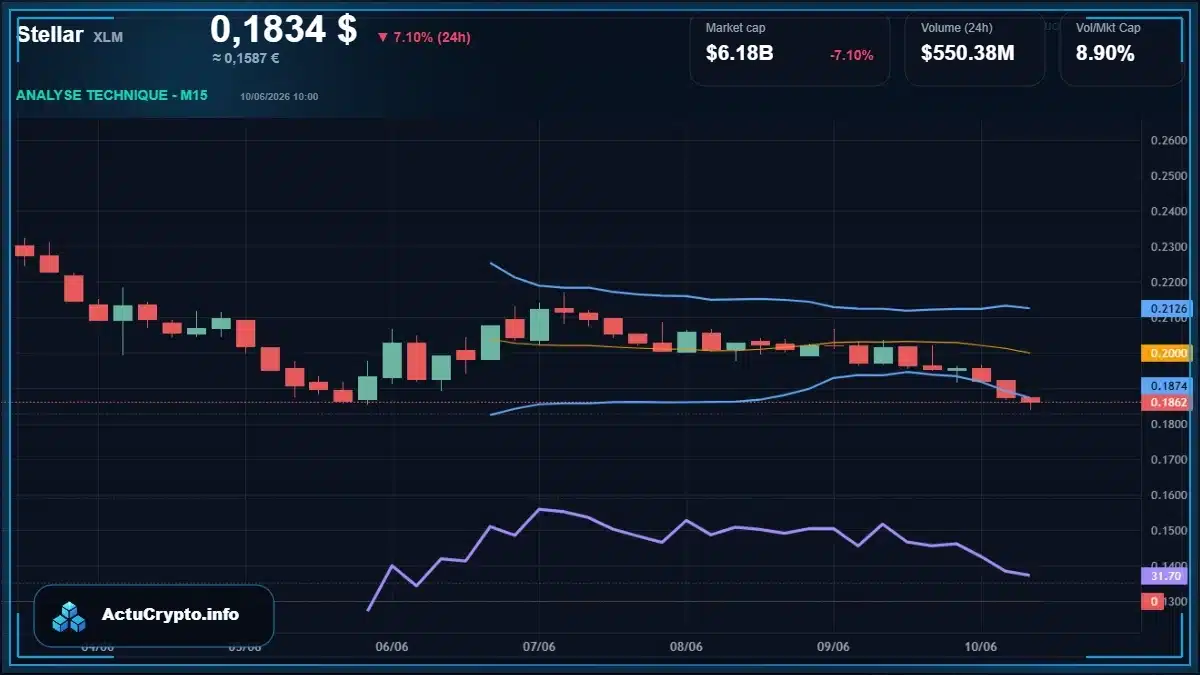Click the 06/06 date axis label
This screenshot has height=675, width=1200.
[392, 646]
